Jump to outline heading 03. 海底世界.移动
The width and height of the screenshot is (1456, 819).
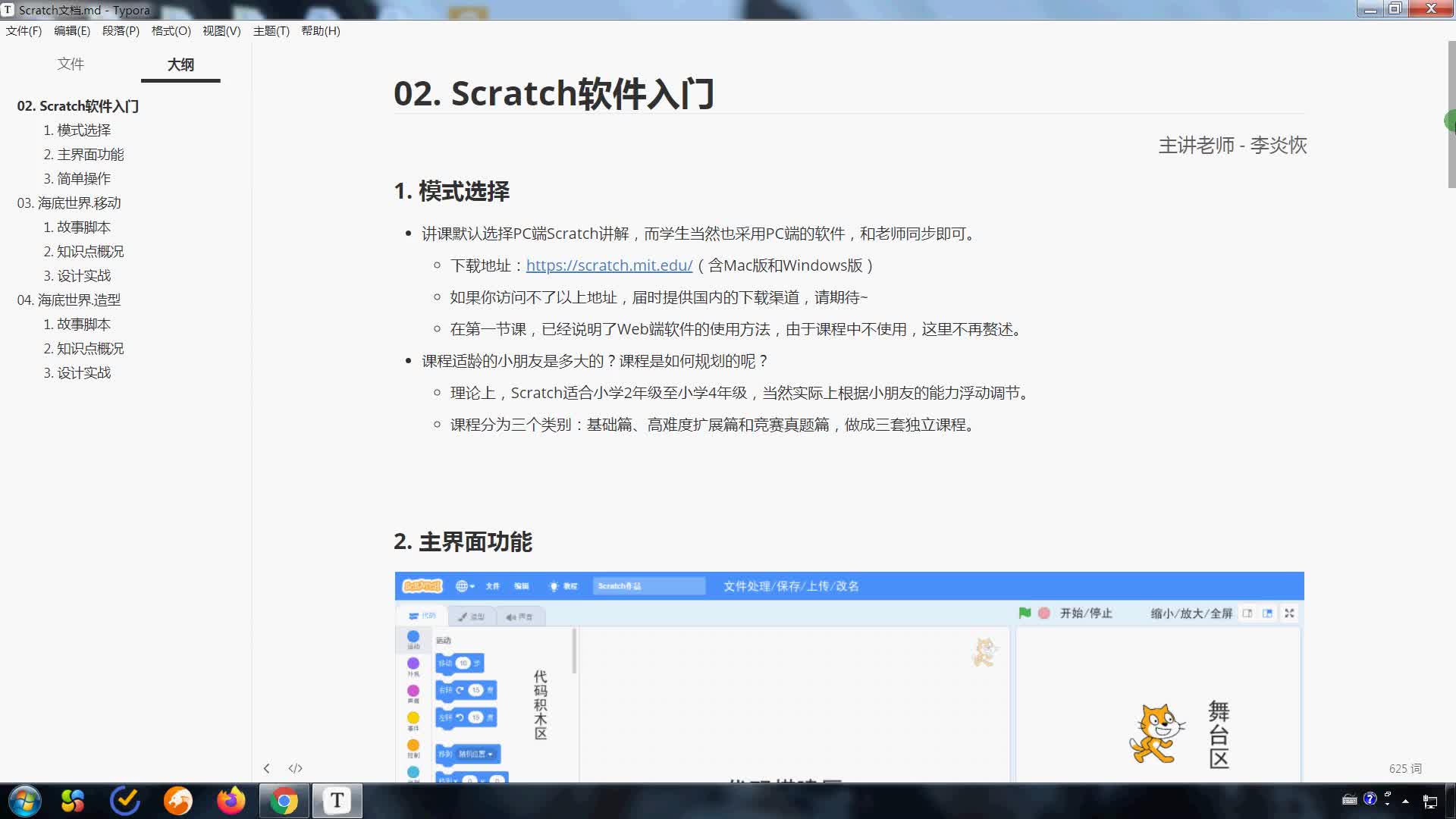coord(69,203)
